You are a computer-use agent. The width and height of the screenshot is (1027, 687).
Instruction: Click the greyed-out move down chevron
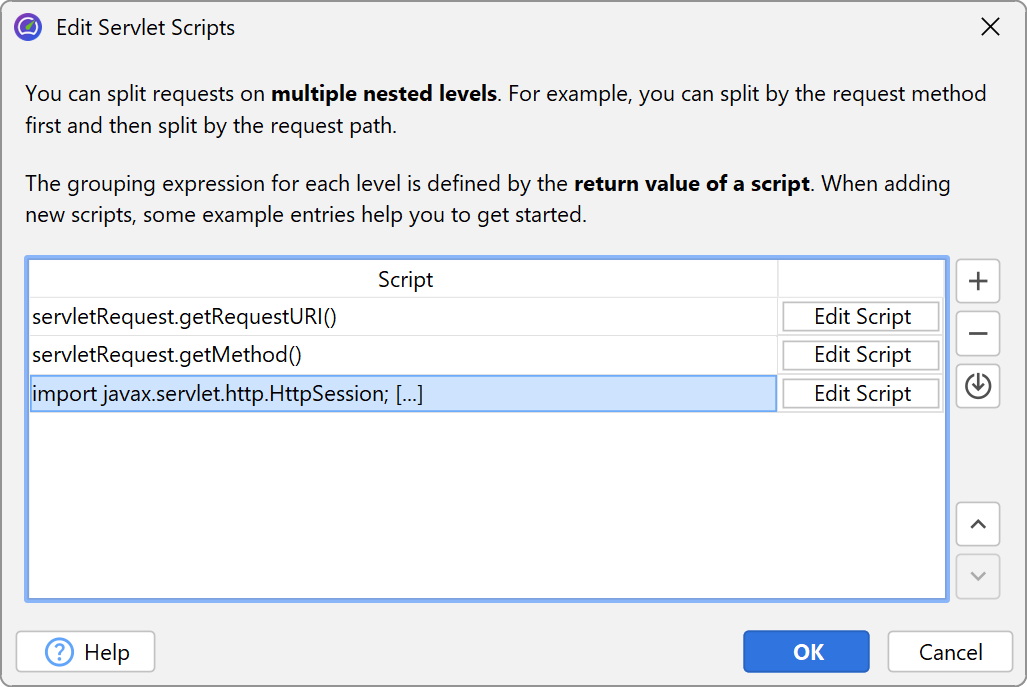tap(978, 576)
